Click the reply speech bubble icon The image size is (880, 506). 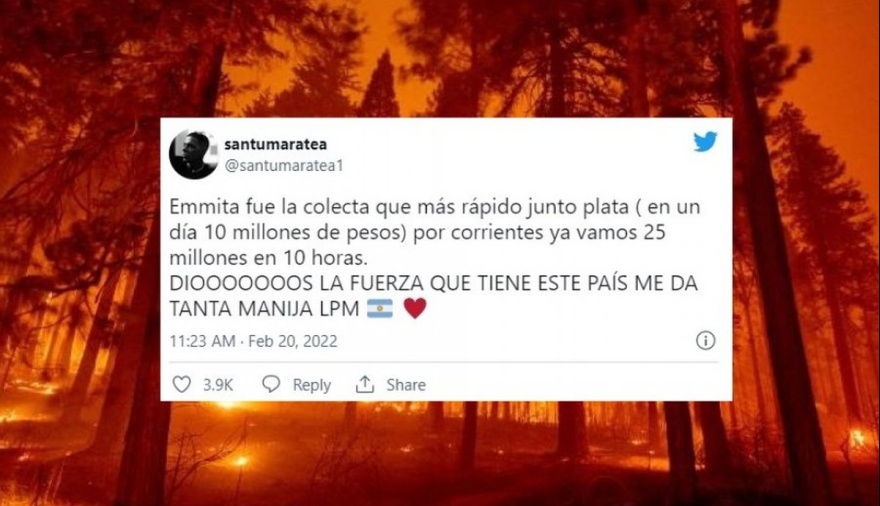coord(271,384)
